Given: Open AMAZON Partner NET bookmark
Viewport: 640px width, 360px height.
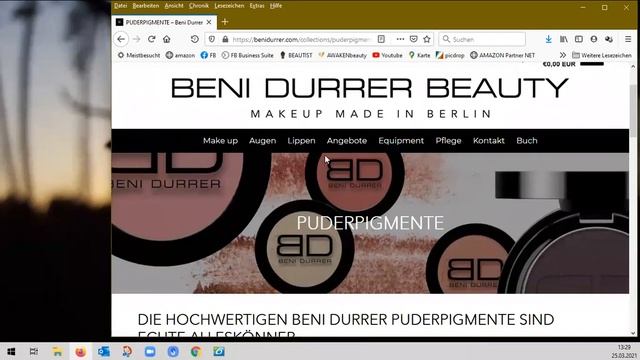Looking at the screenshot, I should (502, 55).
